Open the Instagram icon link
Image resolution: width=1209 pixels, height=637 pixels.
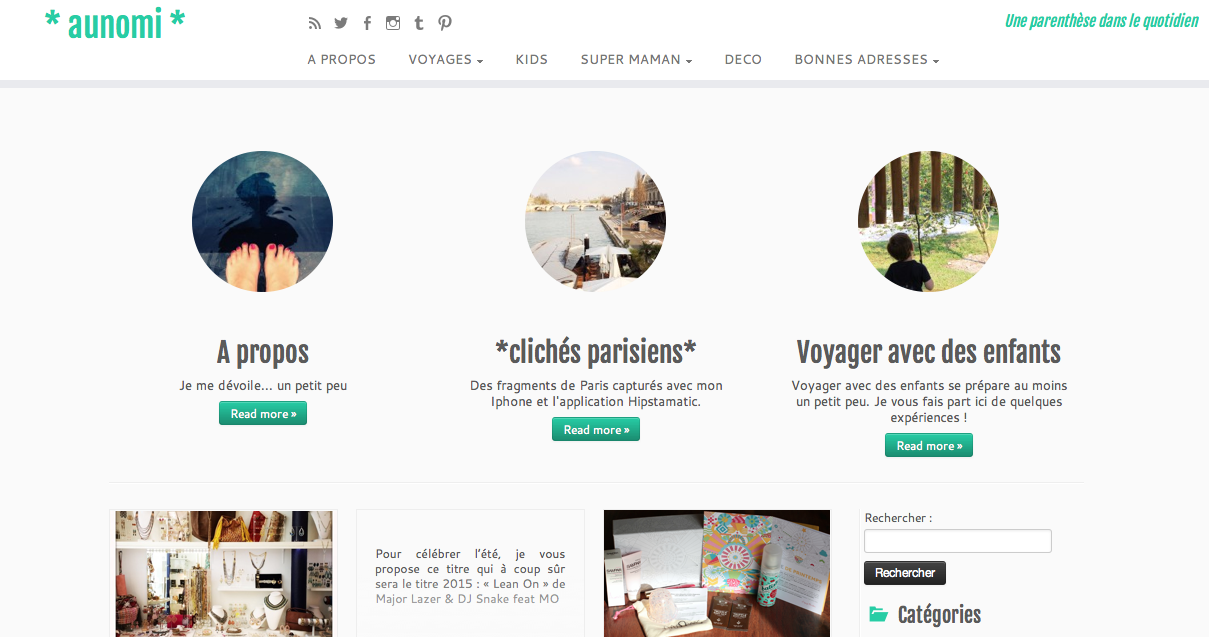tap(393, 23)
